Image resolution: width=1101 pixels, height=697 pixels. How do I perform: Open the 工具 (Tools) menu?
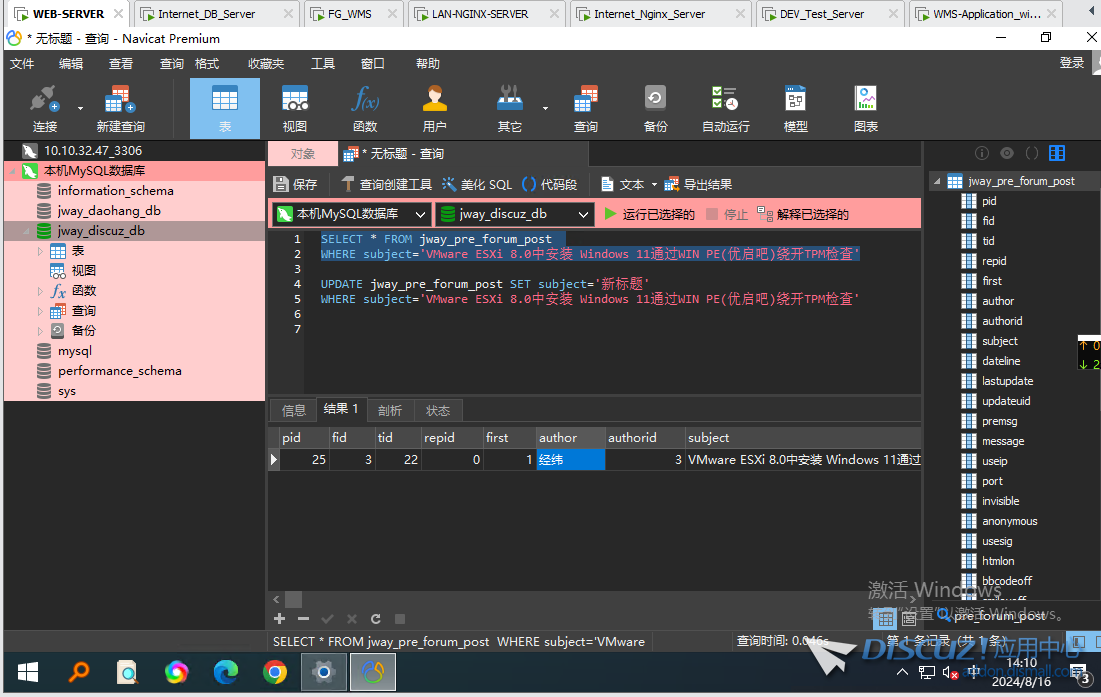(x=323, y=64)
